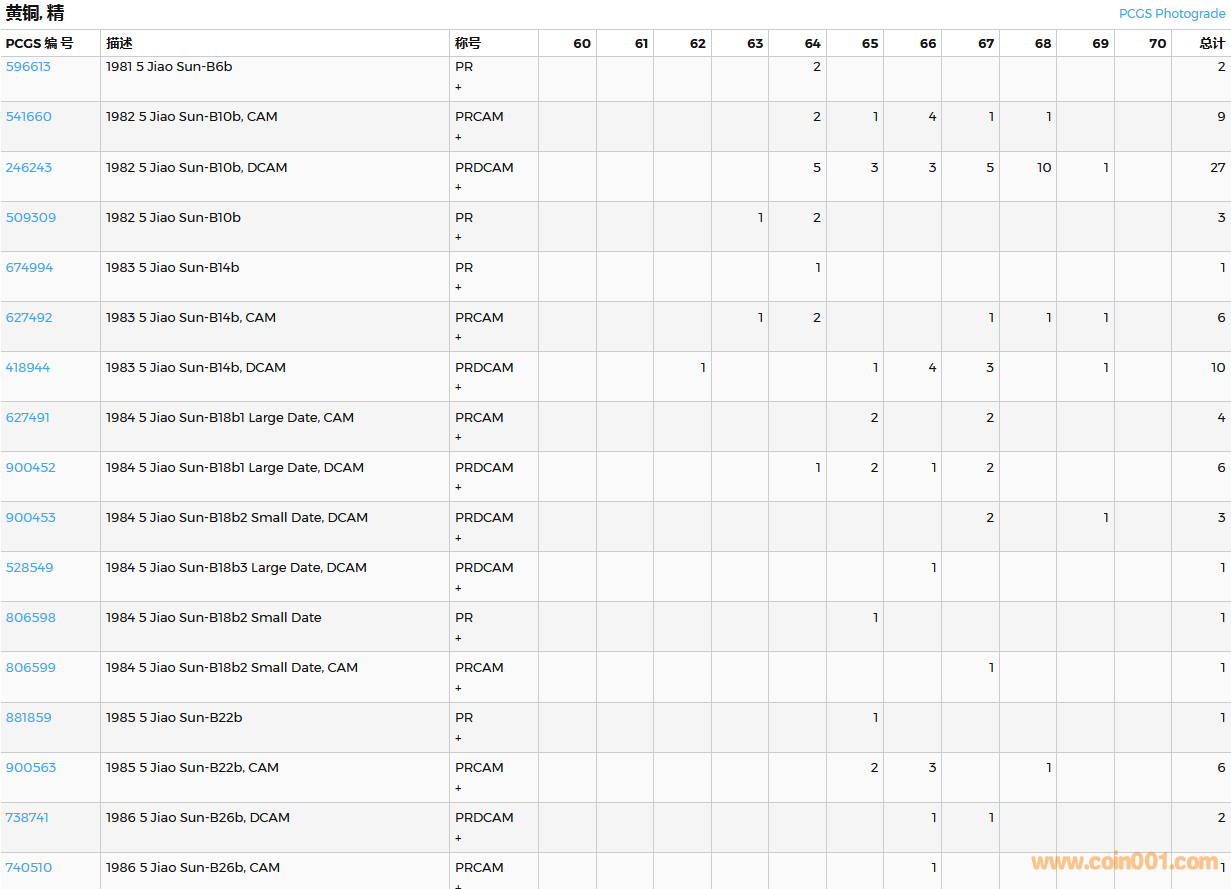The height and width of the screenshot is (889, 1231).
Task: Click the 称号 column header
Action: pyautogui.click(x=468, y=44)
